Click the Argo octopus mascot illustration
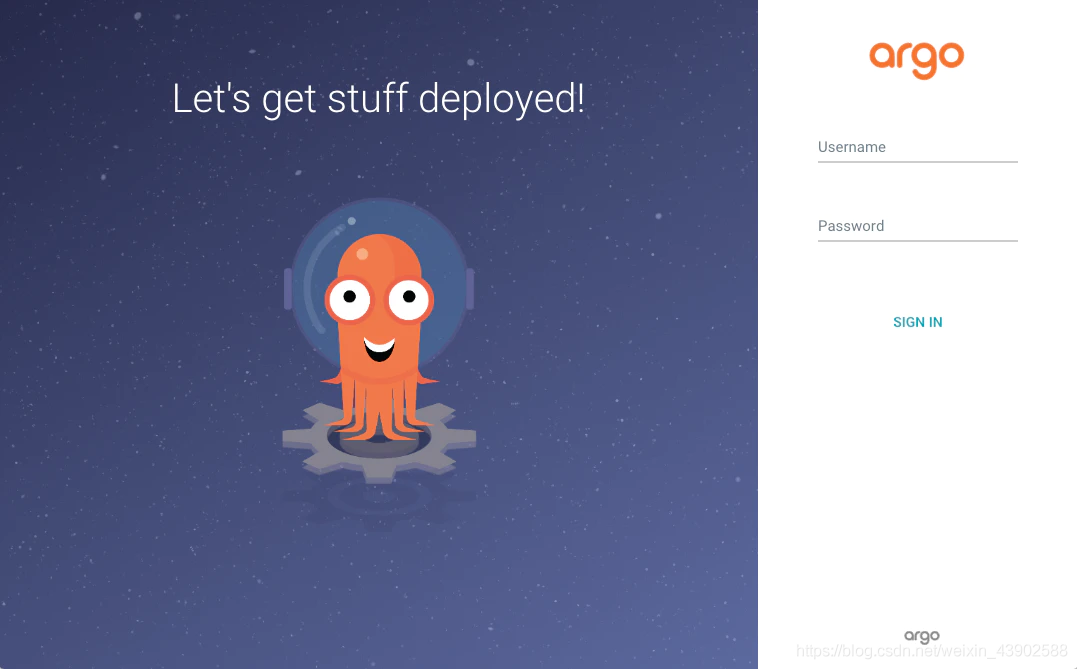Screen dimensions: 1077x669 pyautogui.click(x=379, y=340)
